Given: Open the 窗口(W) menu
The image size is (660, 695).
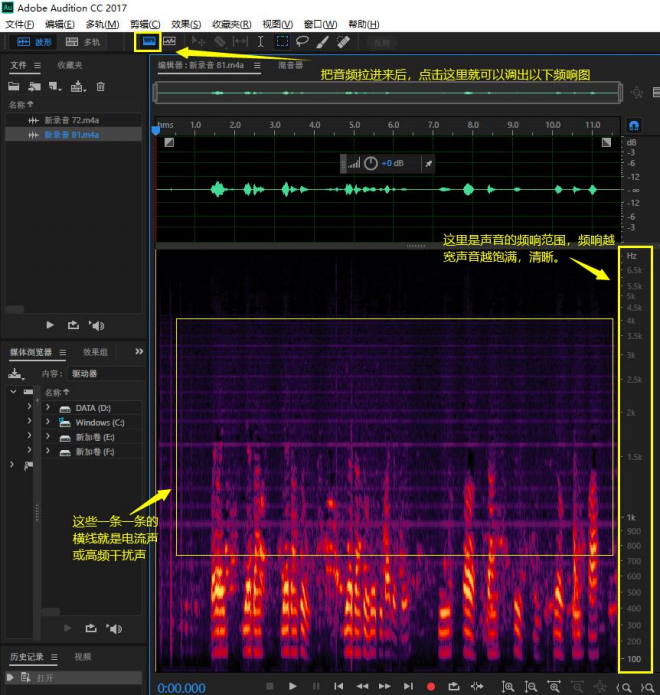Looking at the screenshot, I should tap(320, 24).
